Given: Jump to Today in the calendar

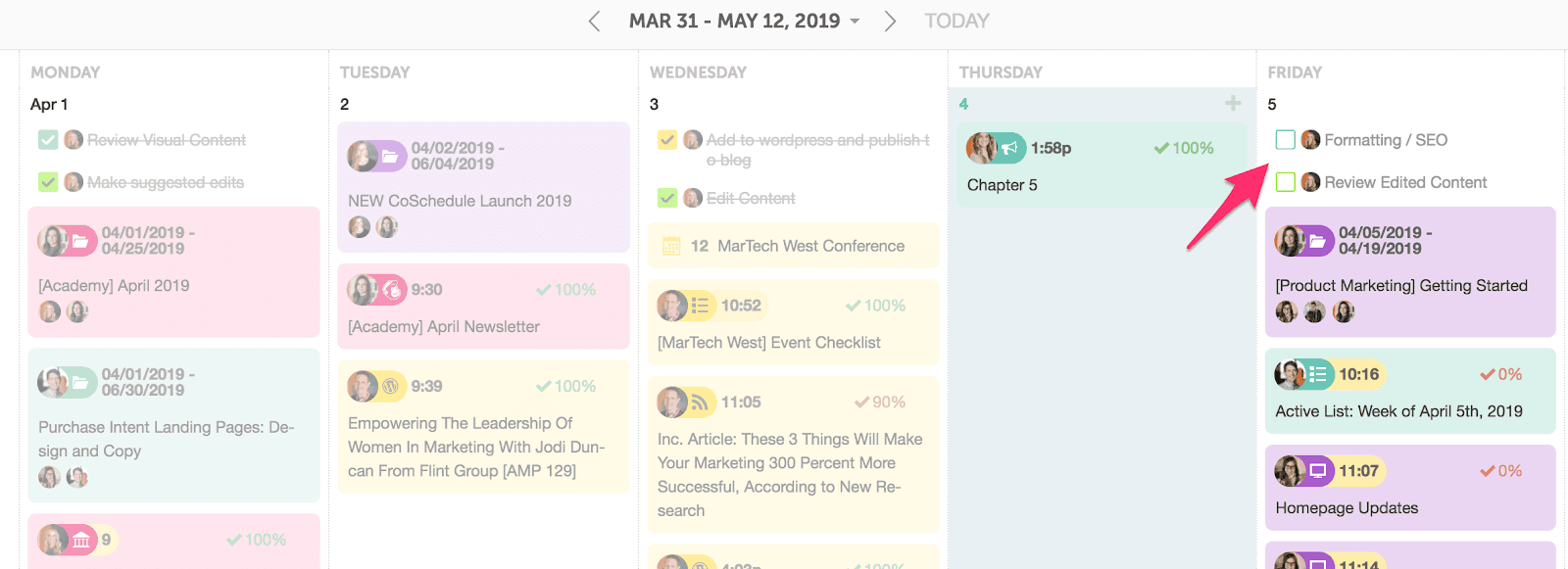Looking at the screenshot, I should (x=956, y=22).
